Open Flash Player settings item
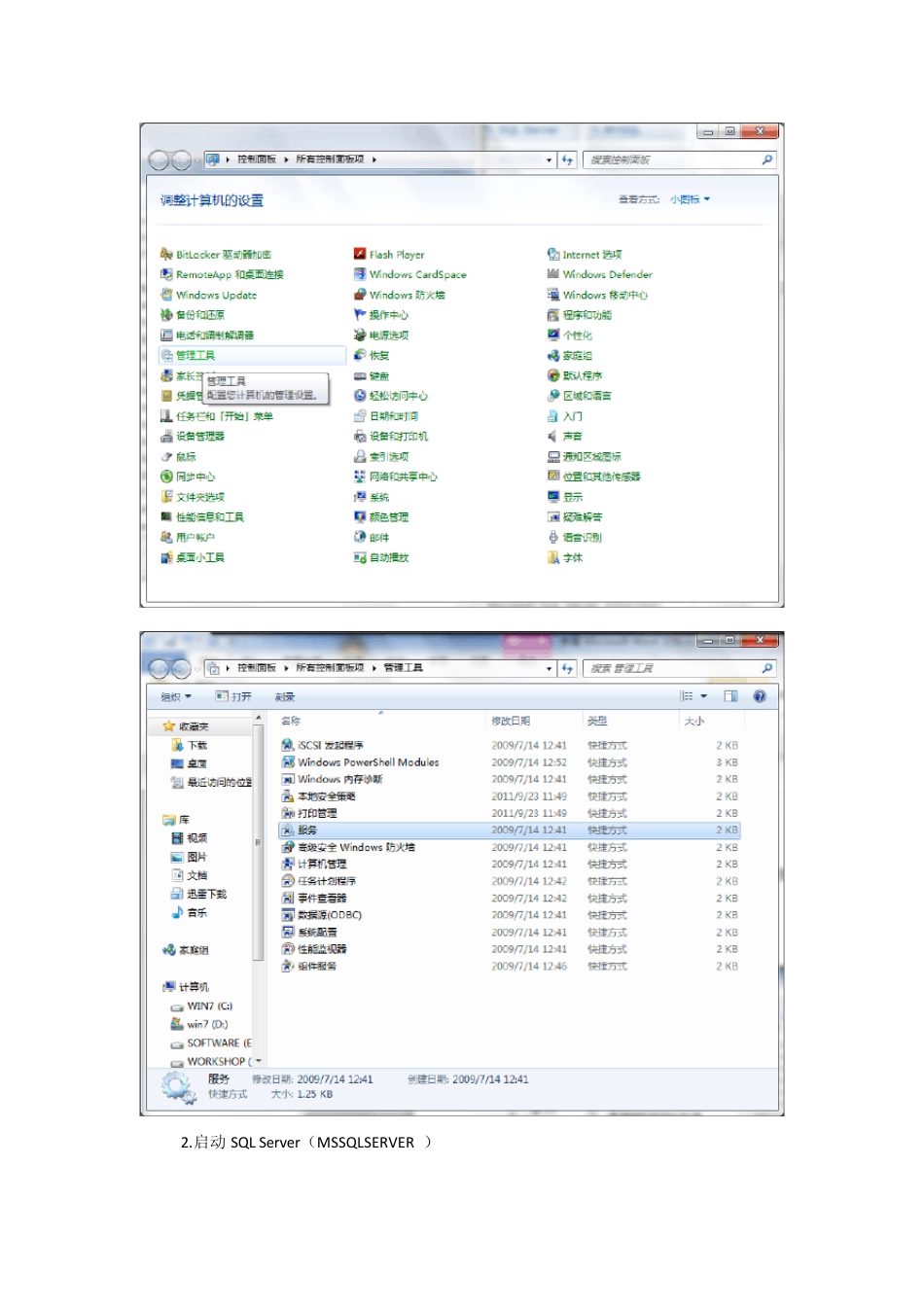 pos(389,255)
